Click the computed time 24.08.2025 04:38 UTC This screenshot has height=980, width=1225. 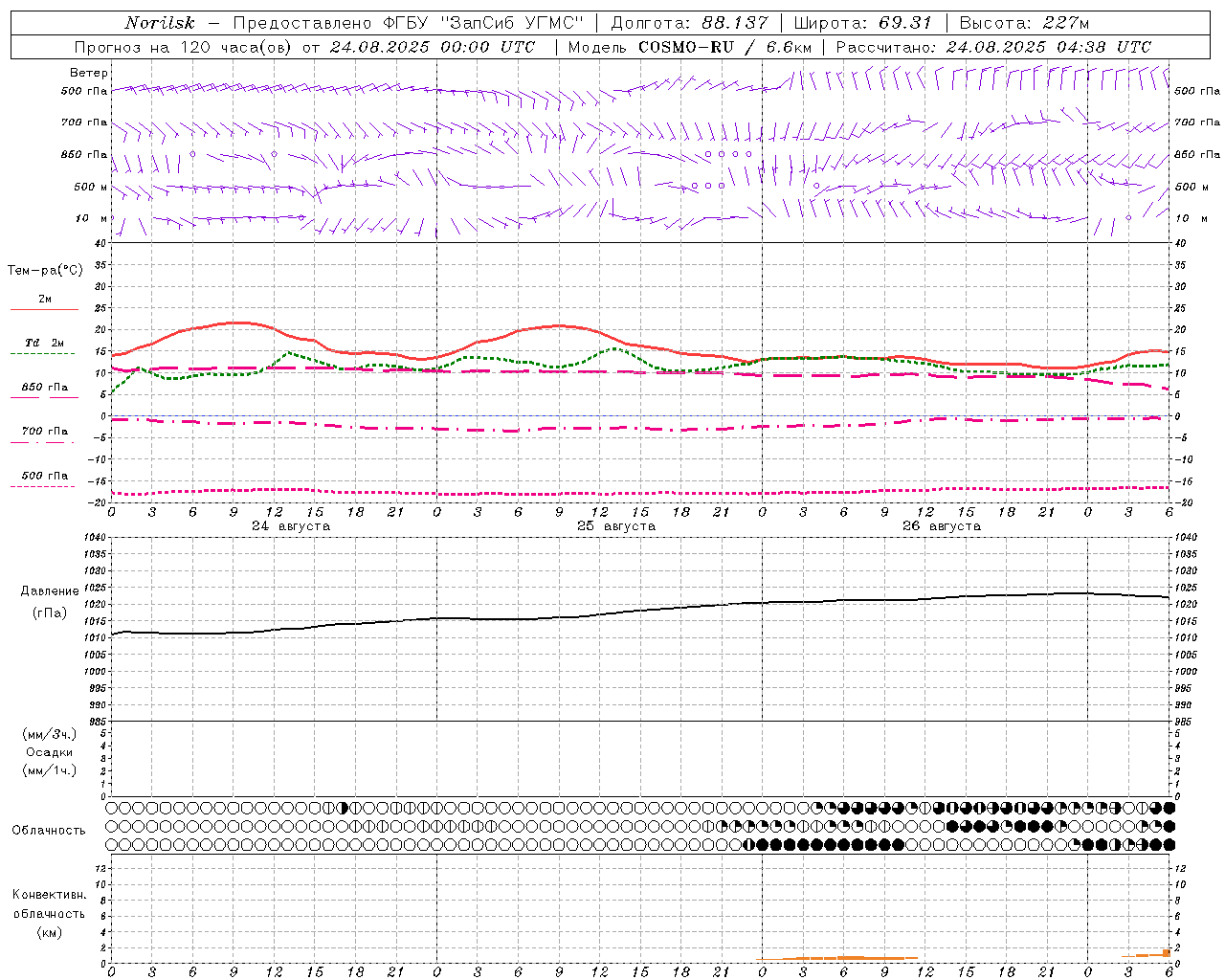[x=1049, y=47]
